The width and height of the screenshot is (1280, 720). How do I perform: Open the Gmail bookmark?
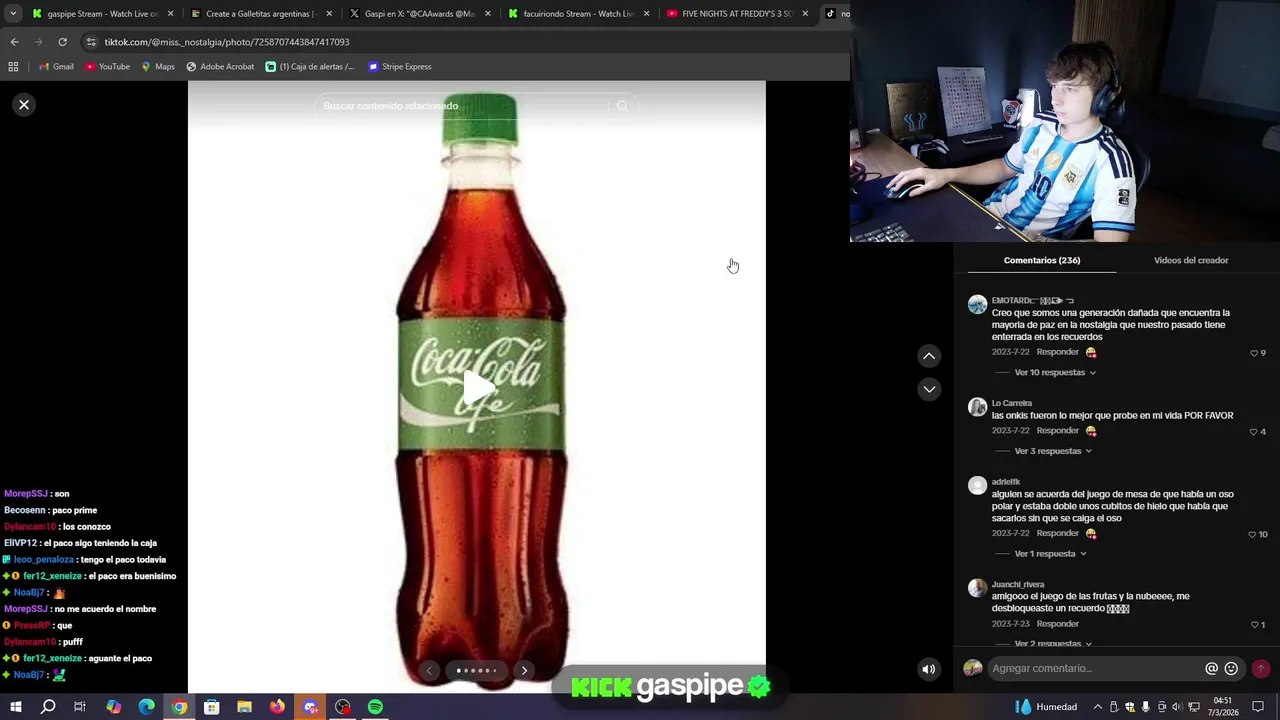[x=56, y=67]
